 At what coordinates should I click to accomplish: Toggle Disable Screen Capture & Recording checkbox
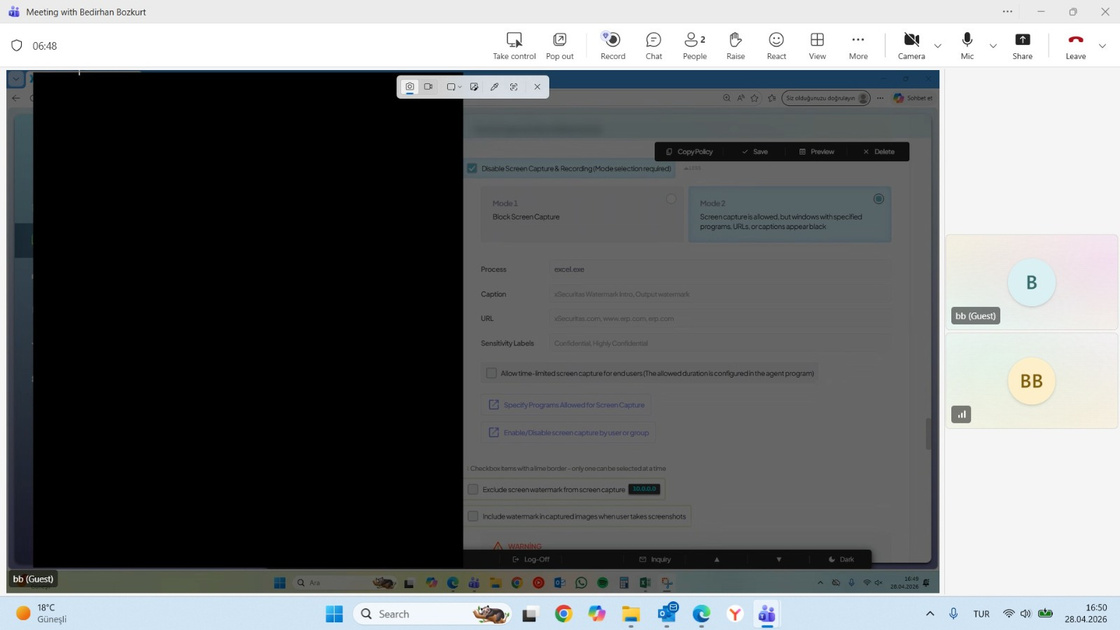pyautogui.click(x=472, y=169)
